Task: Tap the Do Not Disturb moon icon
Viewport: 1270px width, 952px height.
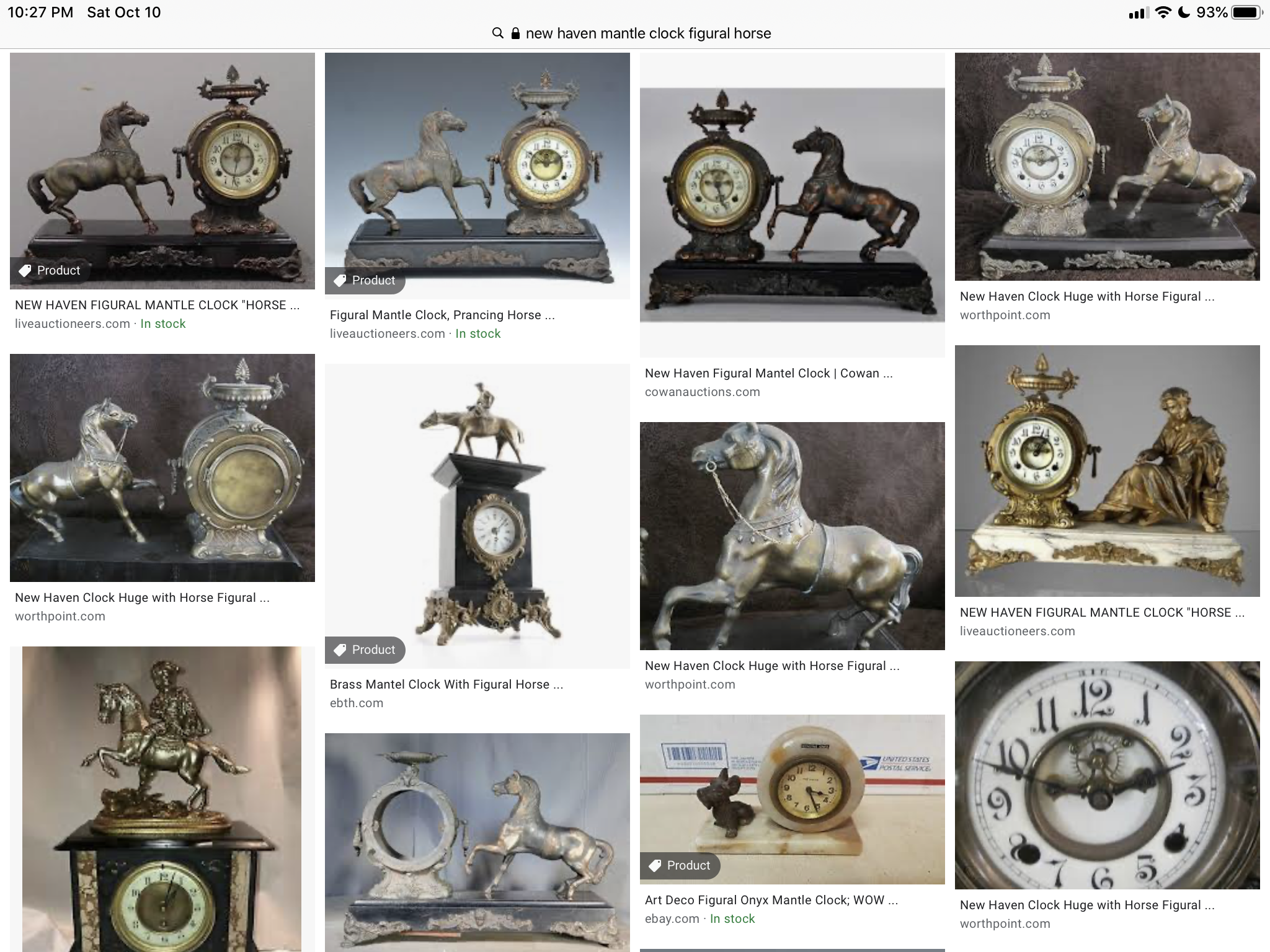Action: pyautogui.click(x=1184, y=12)
